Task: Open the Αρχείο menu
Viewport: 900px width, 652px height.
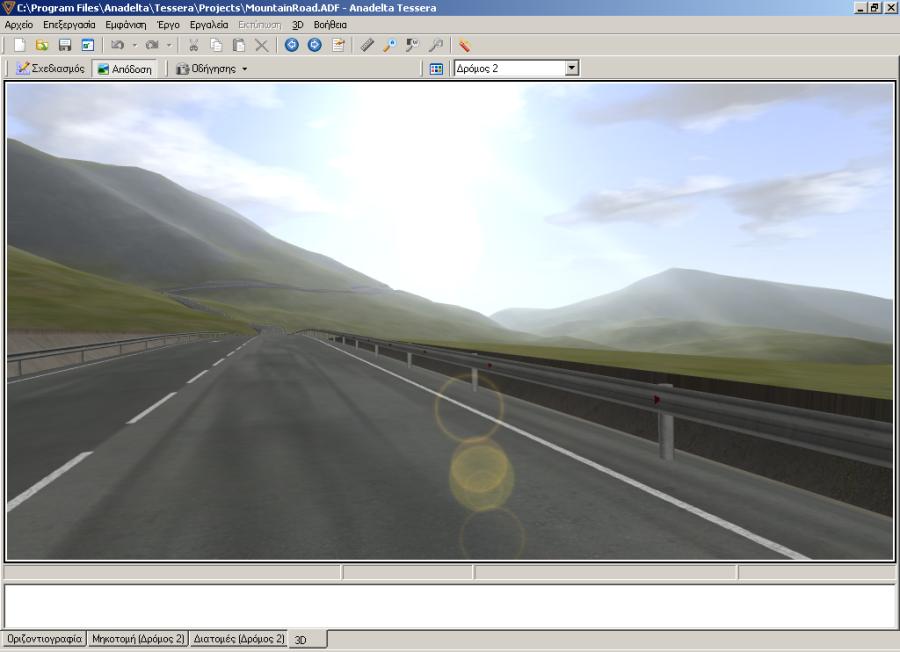Action: point(19,24)
